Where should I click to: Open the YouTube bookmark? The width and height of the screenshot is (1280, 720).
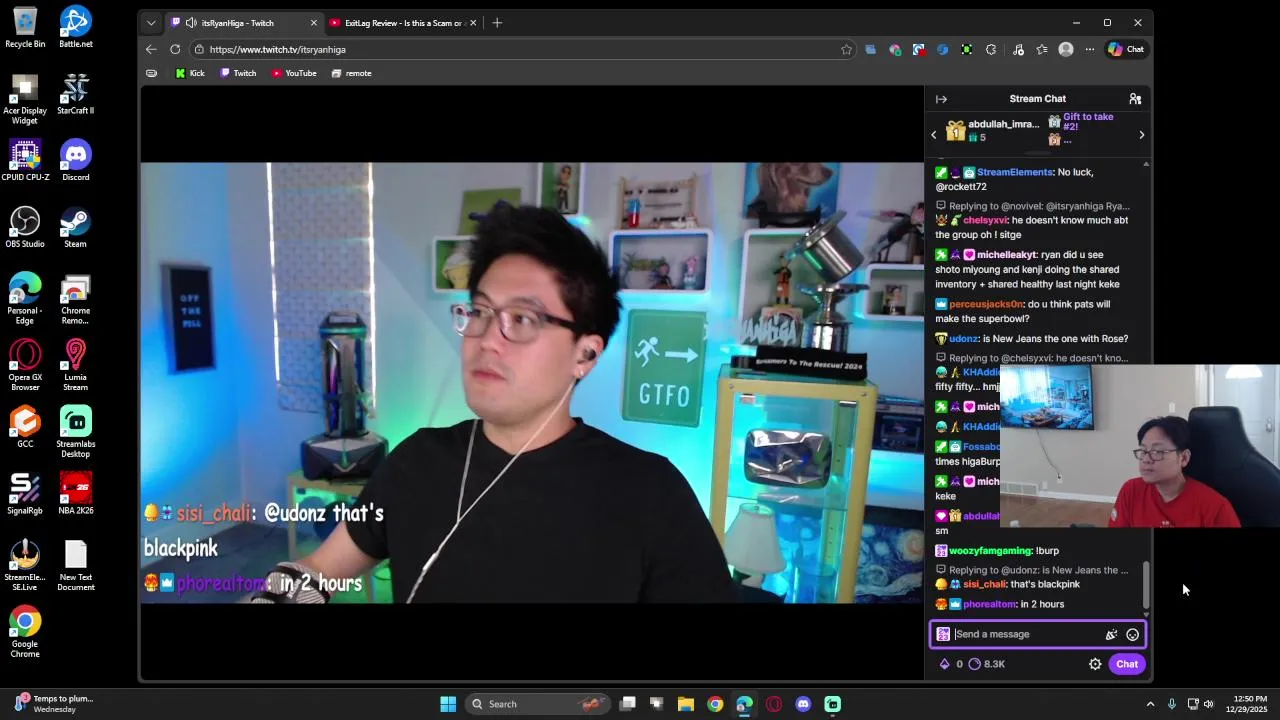(294, 73)
